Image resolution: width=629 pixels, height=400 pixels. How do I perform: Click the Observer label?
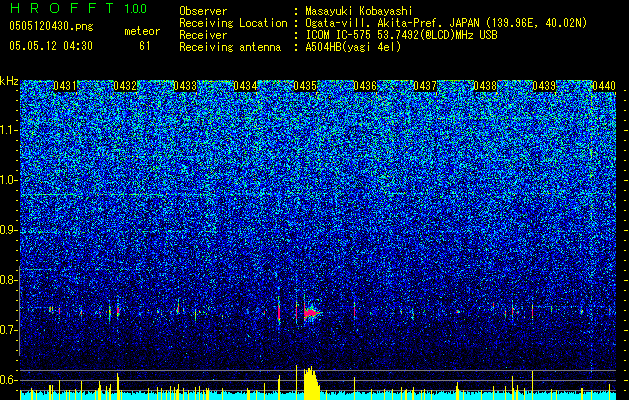[x=203, y=11]
